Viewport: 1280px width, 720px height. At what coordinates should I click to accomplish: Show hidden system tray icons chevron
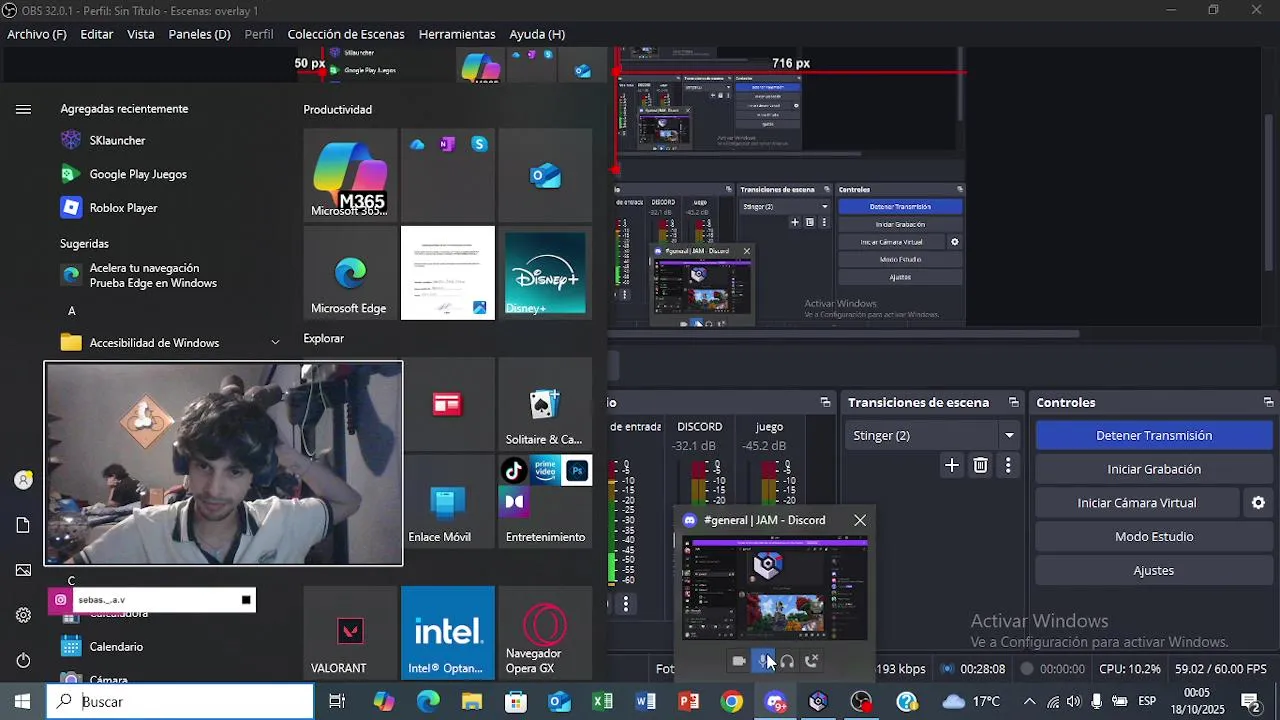1028,702
